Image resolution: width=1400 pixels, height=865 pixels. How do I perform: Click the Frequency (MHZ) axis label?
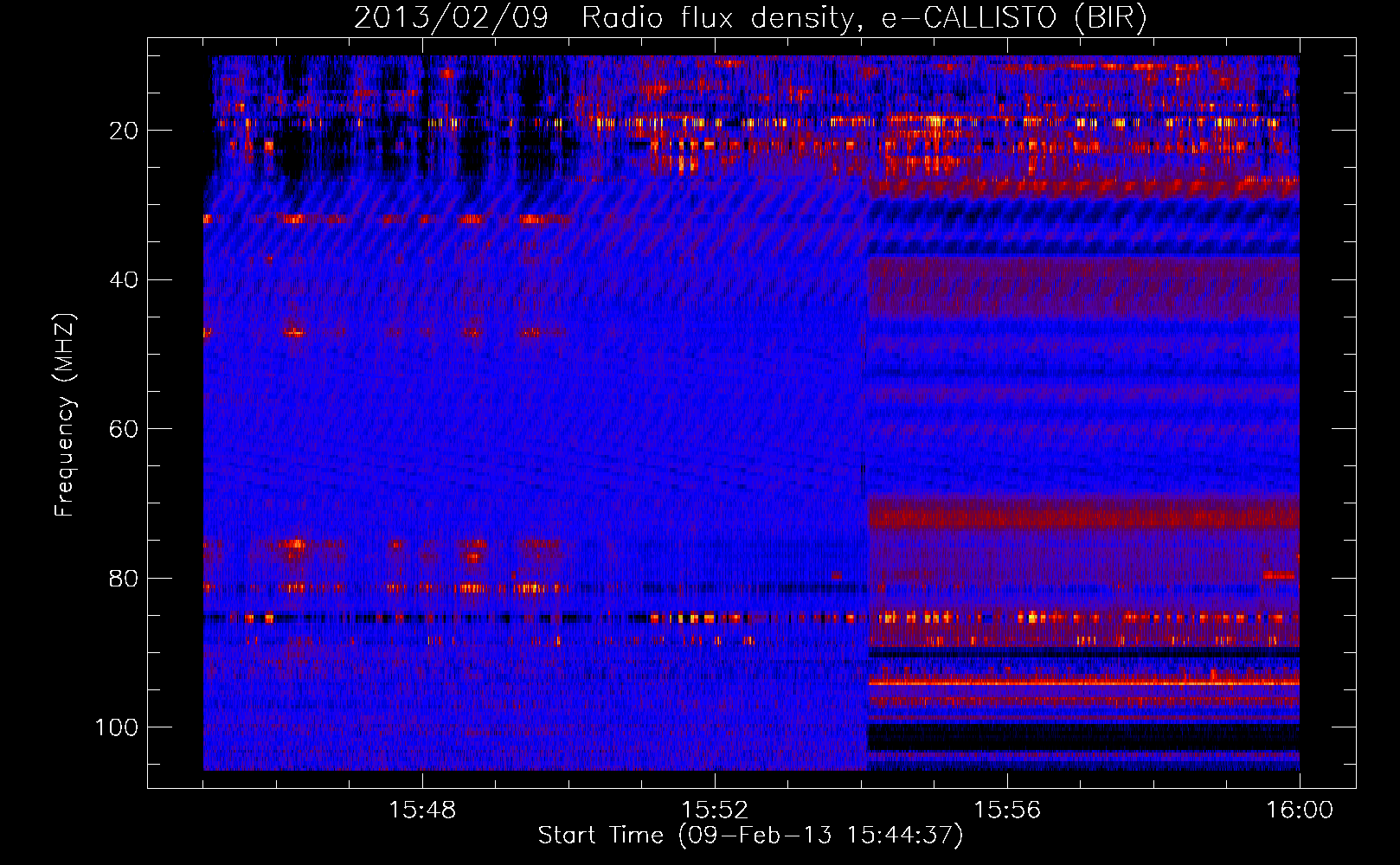(x=65, y=415)
